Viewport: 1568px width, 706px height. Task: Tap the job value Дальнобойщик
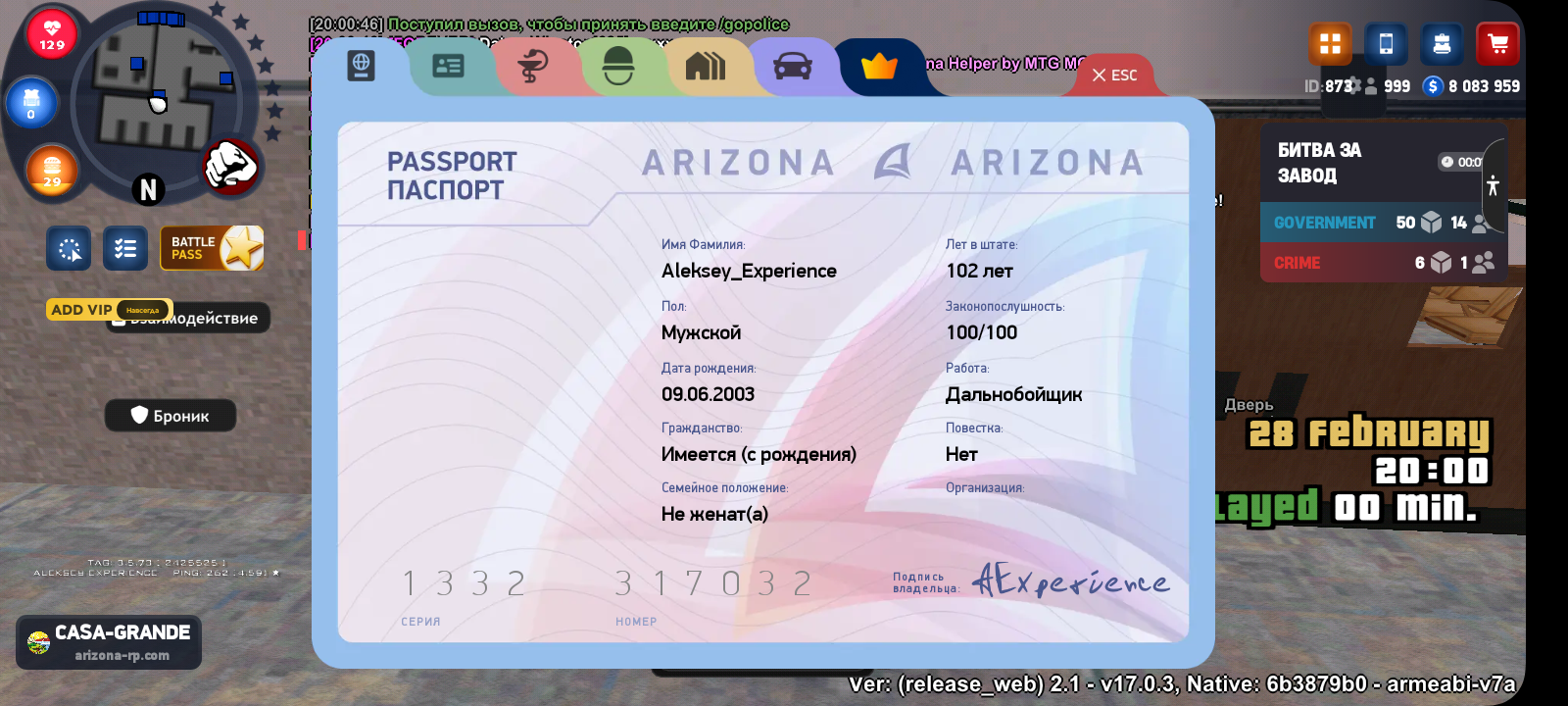1013,394
